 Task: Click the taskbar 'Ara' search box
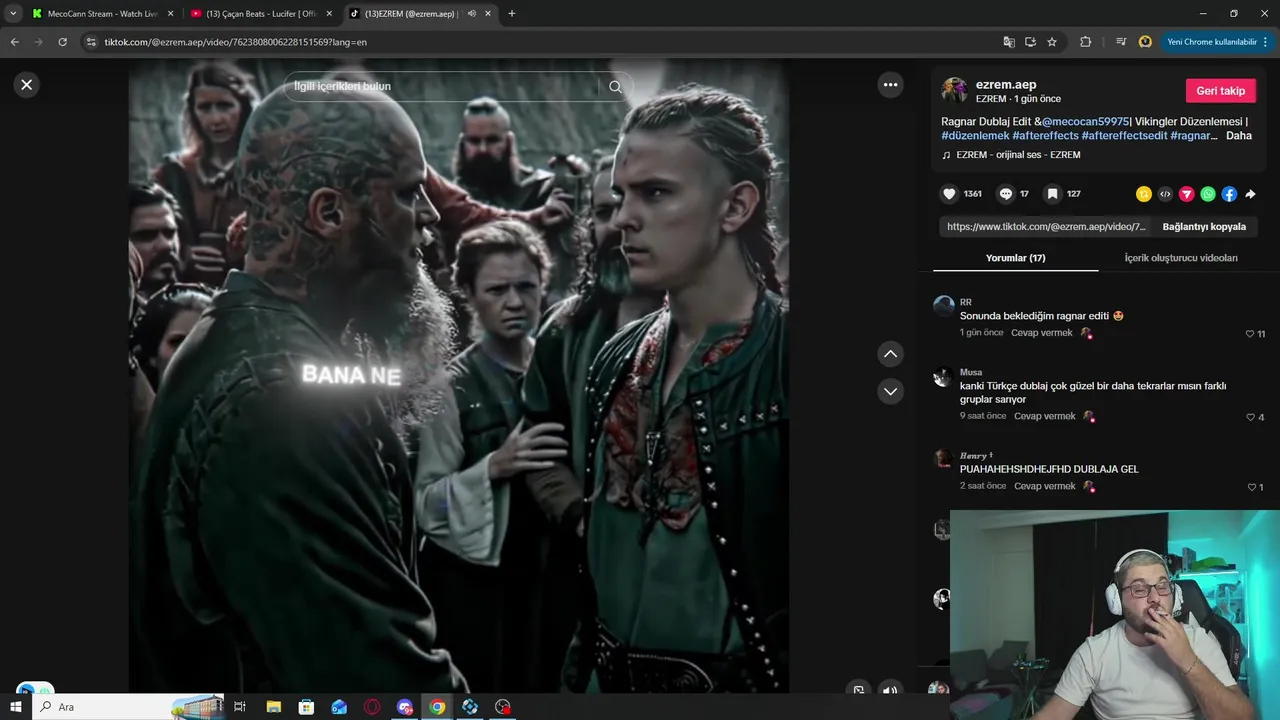tap(130, 707)
